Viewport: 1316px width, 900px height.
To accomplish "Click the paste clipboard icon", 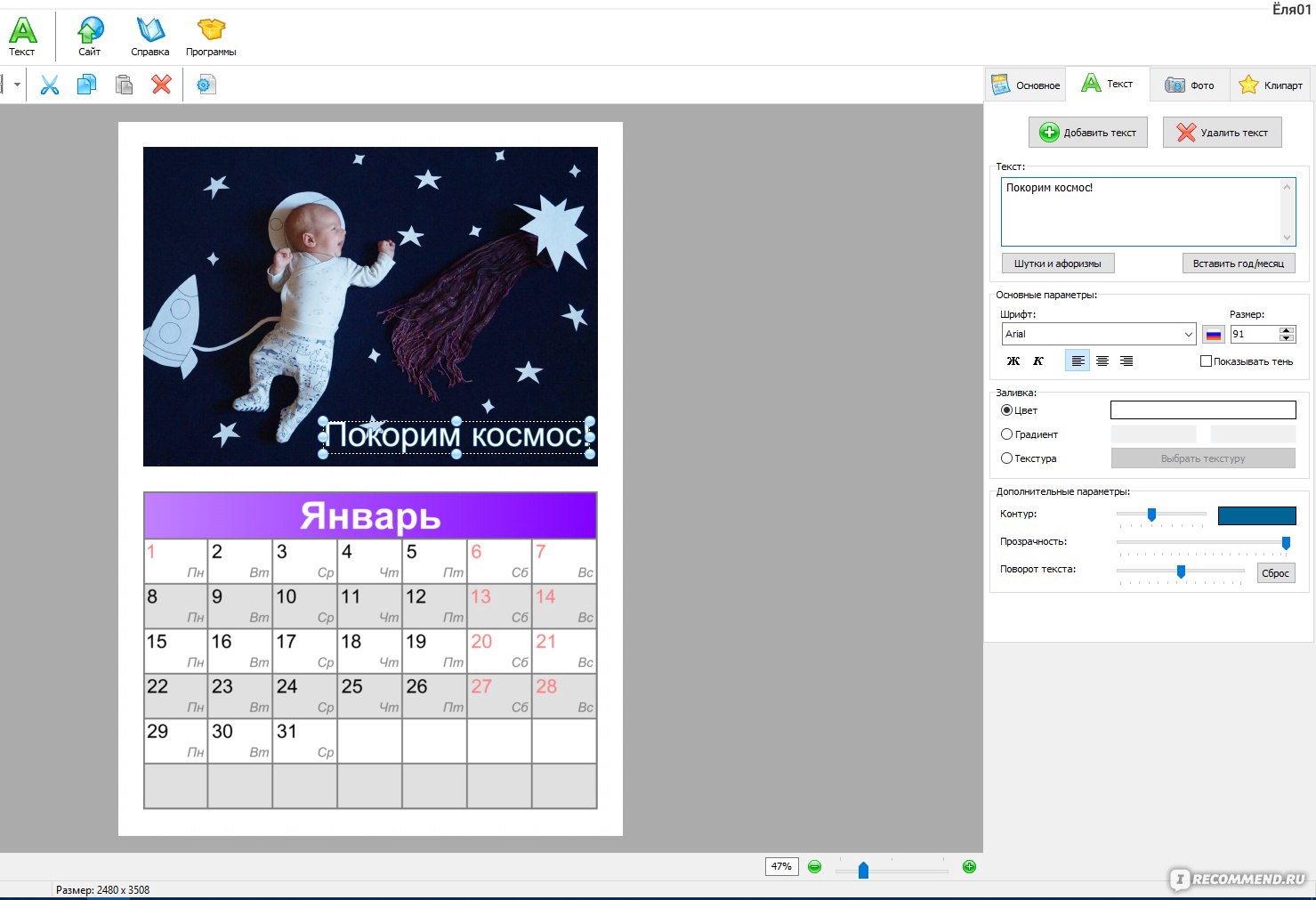I will (124, 85).
